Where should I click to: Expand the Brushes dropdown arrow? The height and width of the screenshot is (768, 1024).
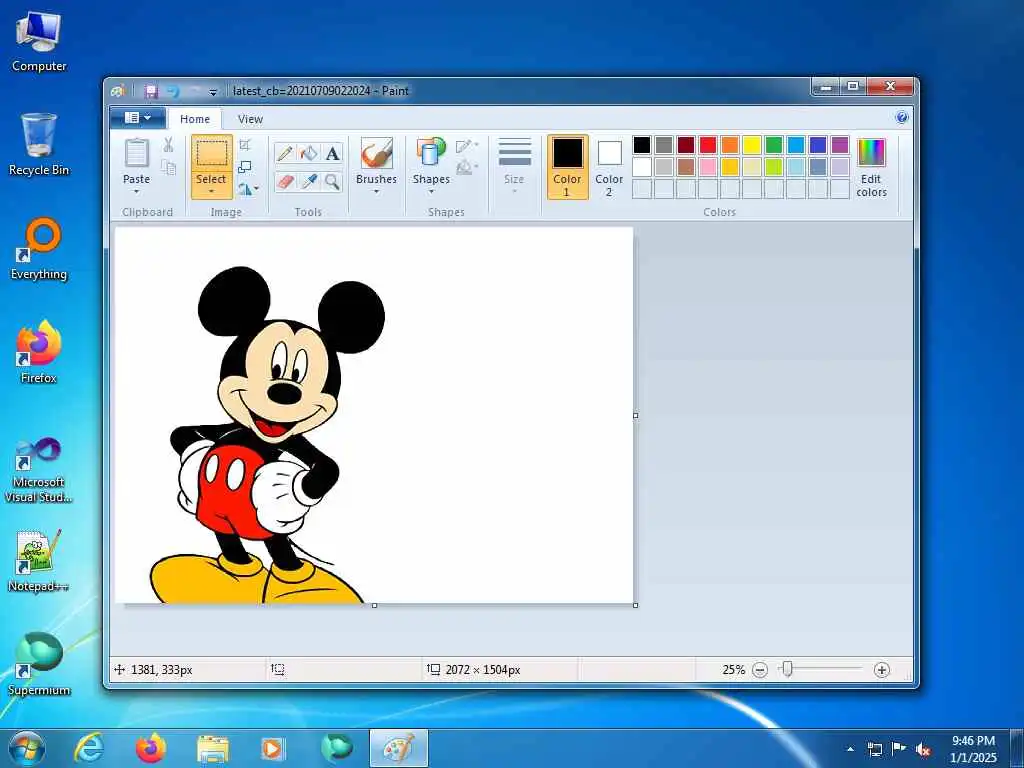click(376, 191)
